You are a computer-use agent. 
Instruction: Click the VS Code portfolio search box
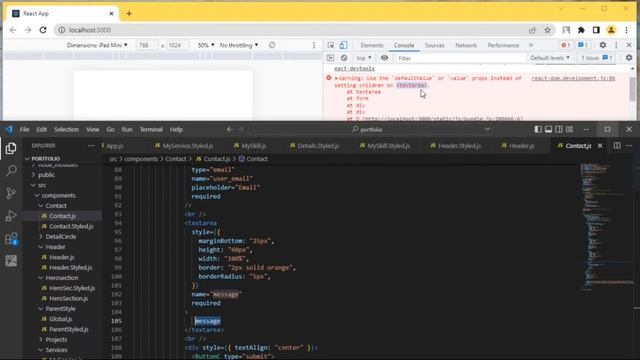point(369,129)
